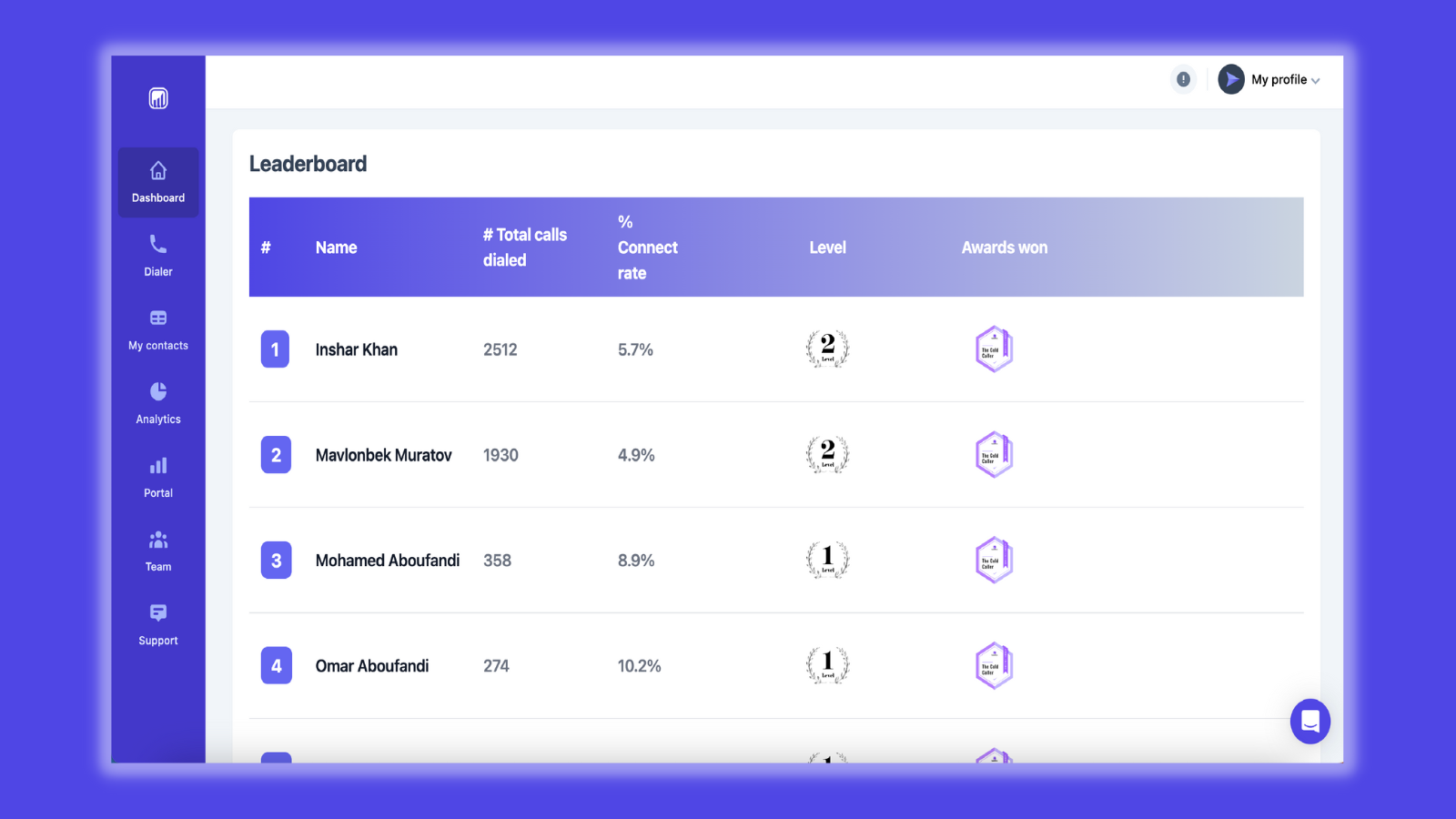Click Omar Aboufandi's Cold Caller award
The image size is (1456, 819).
click(x=994, y=665)
